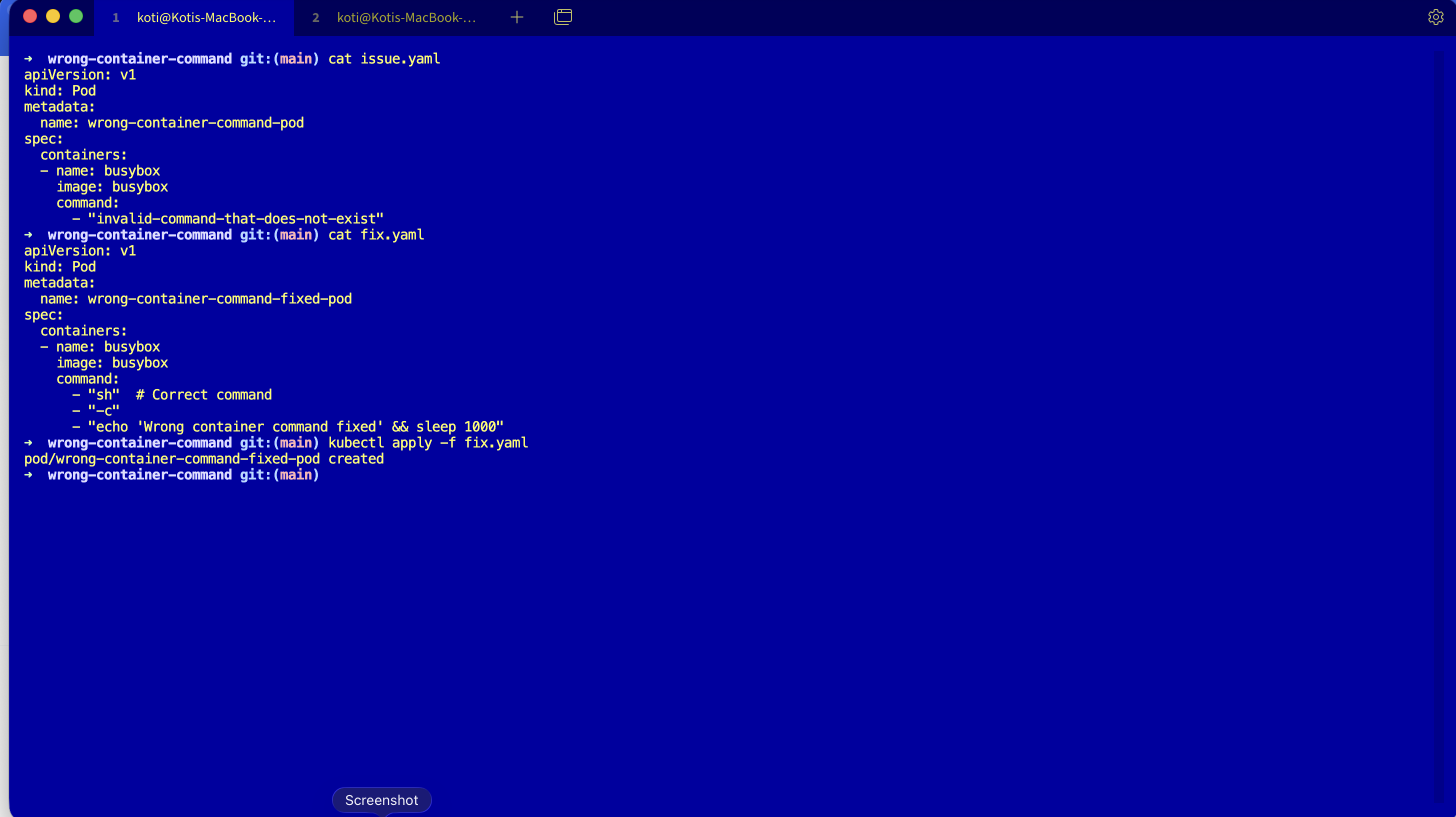
Task: Click the green zoom traffic light button
Action: (75, 16)
